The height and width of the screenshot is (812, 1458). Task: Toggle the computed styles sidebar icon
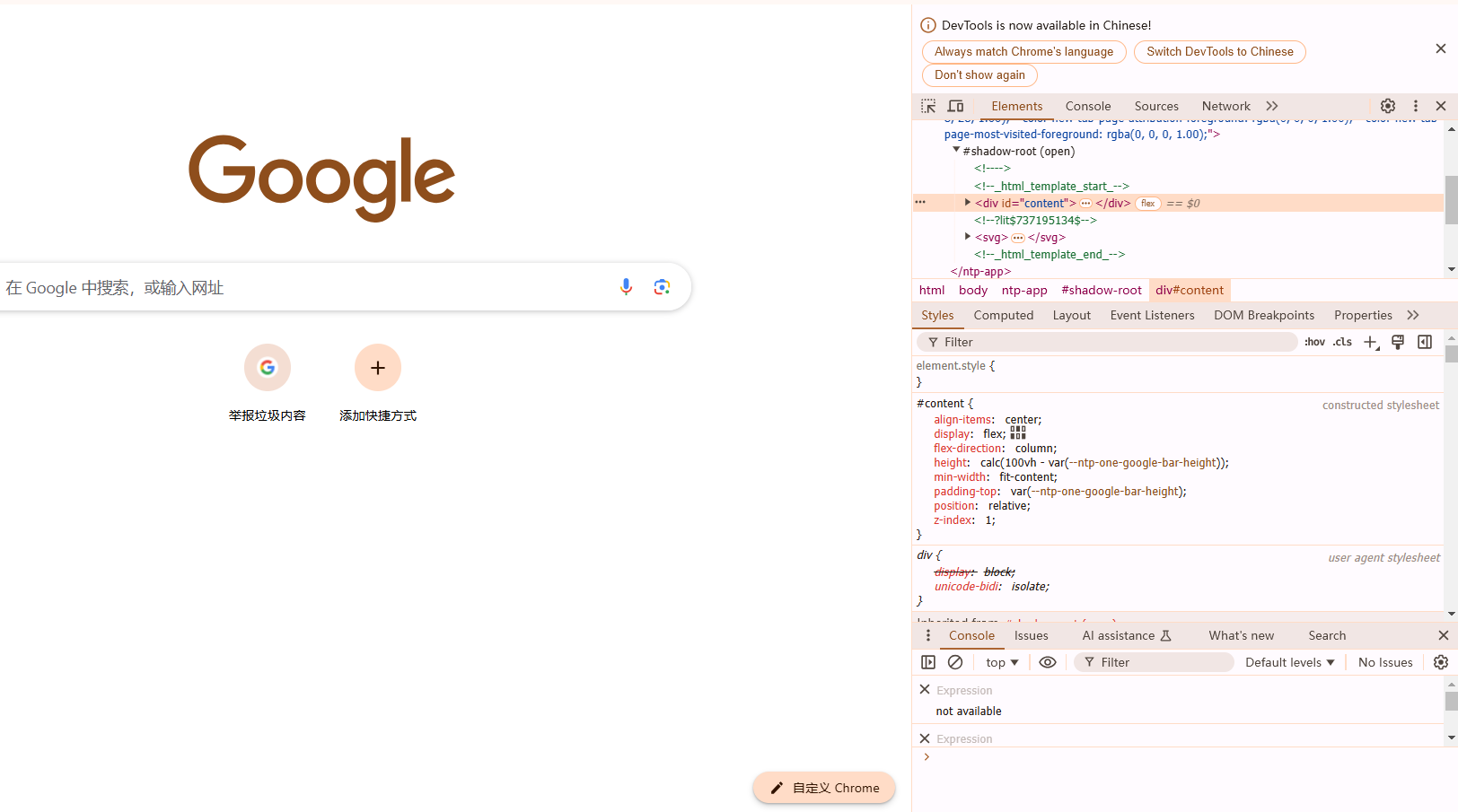(1425, 342)
